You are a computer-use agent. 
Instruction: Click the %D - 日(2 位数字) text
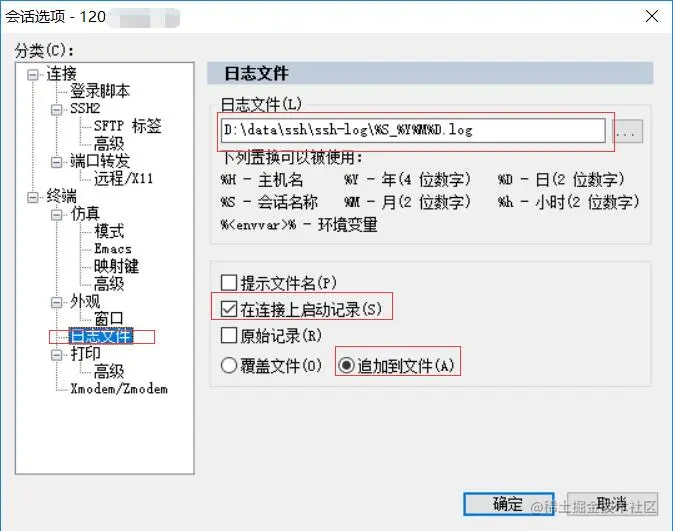561,179
